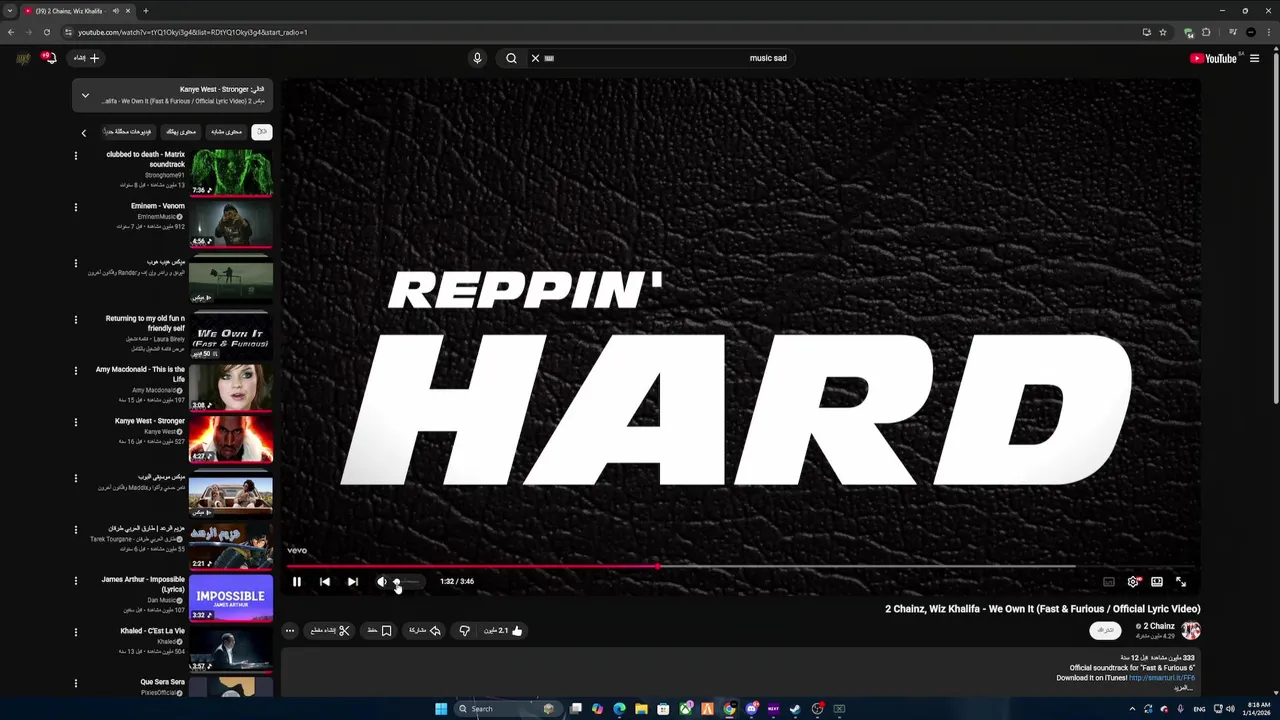Open more actions three-dot button below video
Viewport: 1280px width, 720px height.
click(x=290, y=630)
